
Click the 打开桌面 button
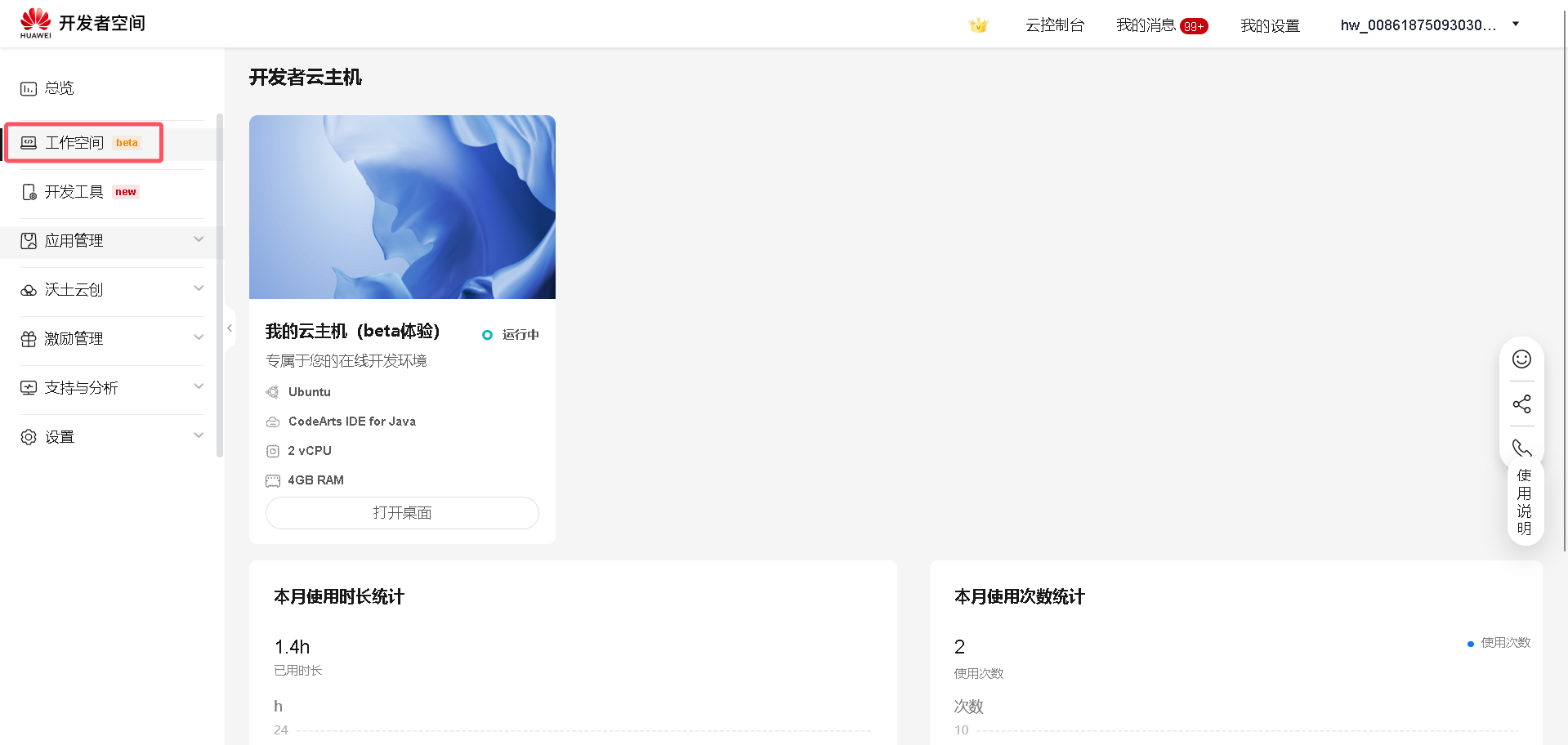tap(401, 512)
